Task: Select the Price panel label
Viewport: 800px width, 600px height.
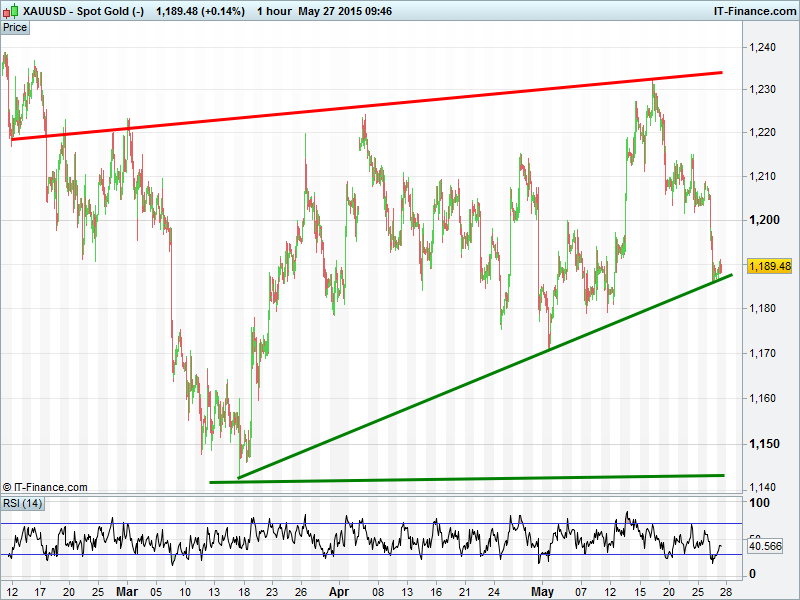Action: [15, 28]
